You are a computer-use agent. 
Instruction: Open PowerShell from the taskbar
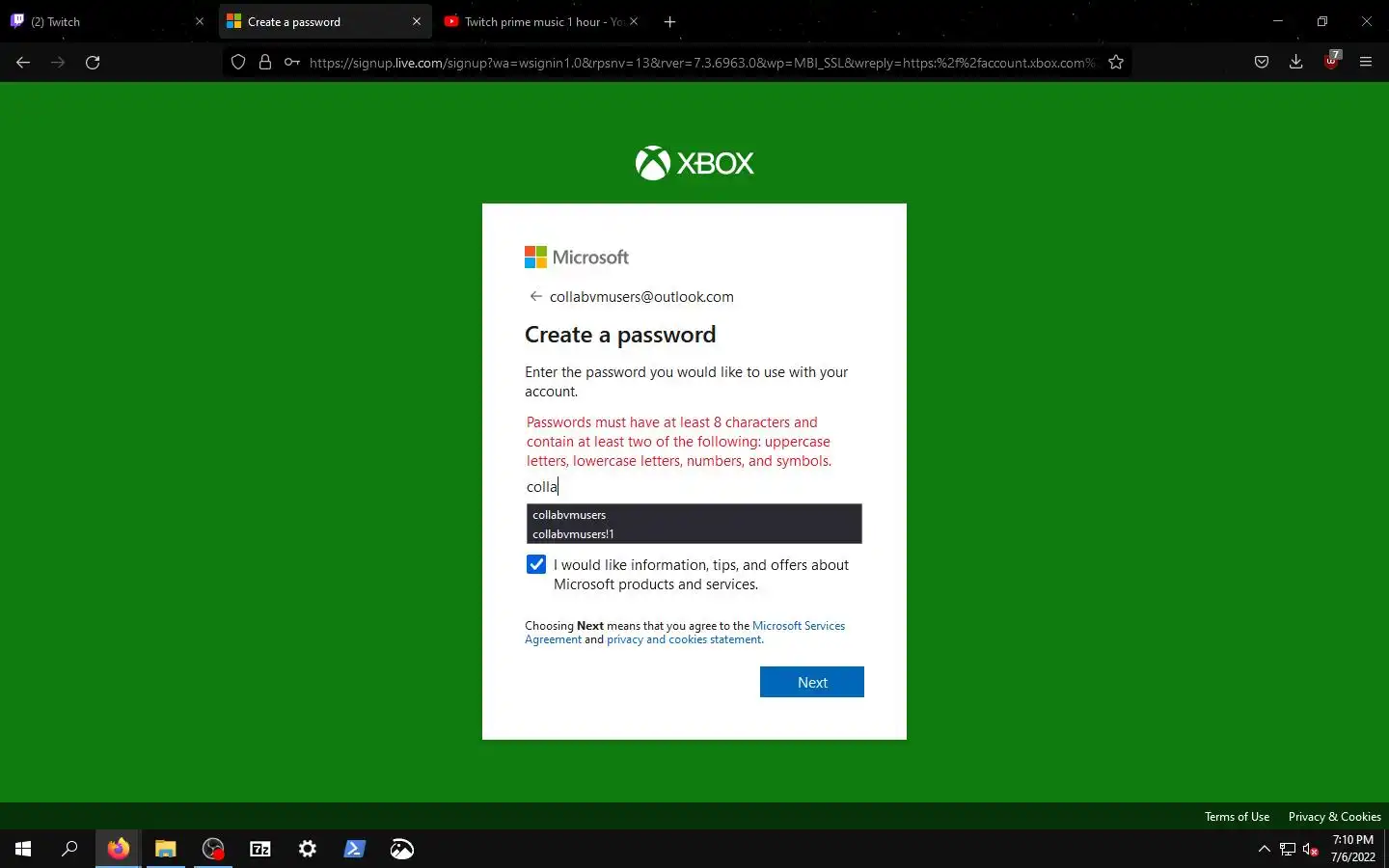click(355, 849)
